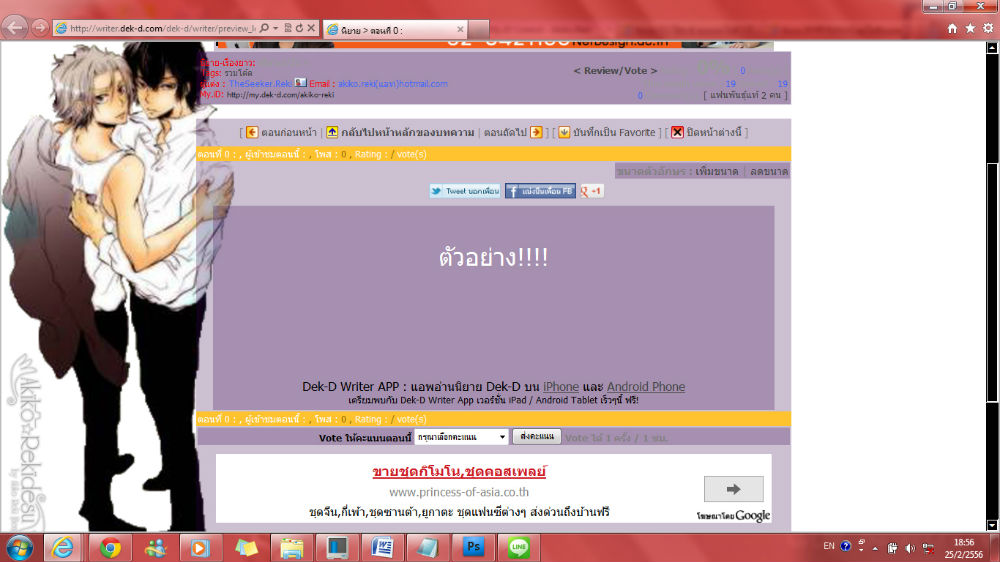This screenshot has width=1000, height=562.
Task: Open the browser Home icon
Action: [x=952, y=28]
